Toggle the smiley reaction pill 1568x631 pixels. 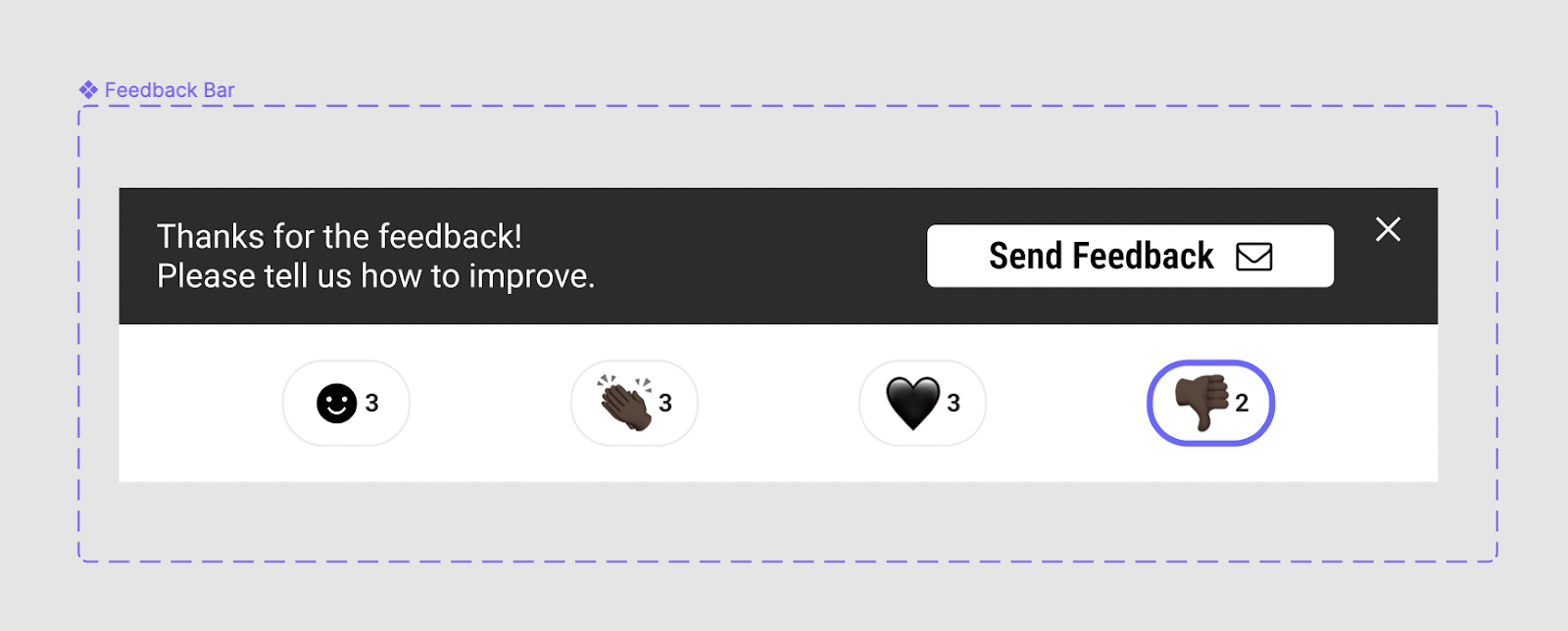[346, 403]
